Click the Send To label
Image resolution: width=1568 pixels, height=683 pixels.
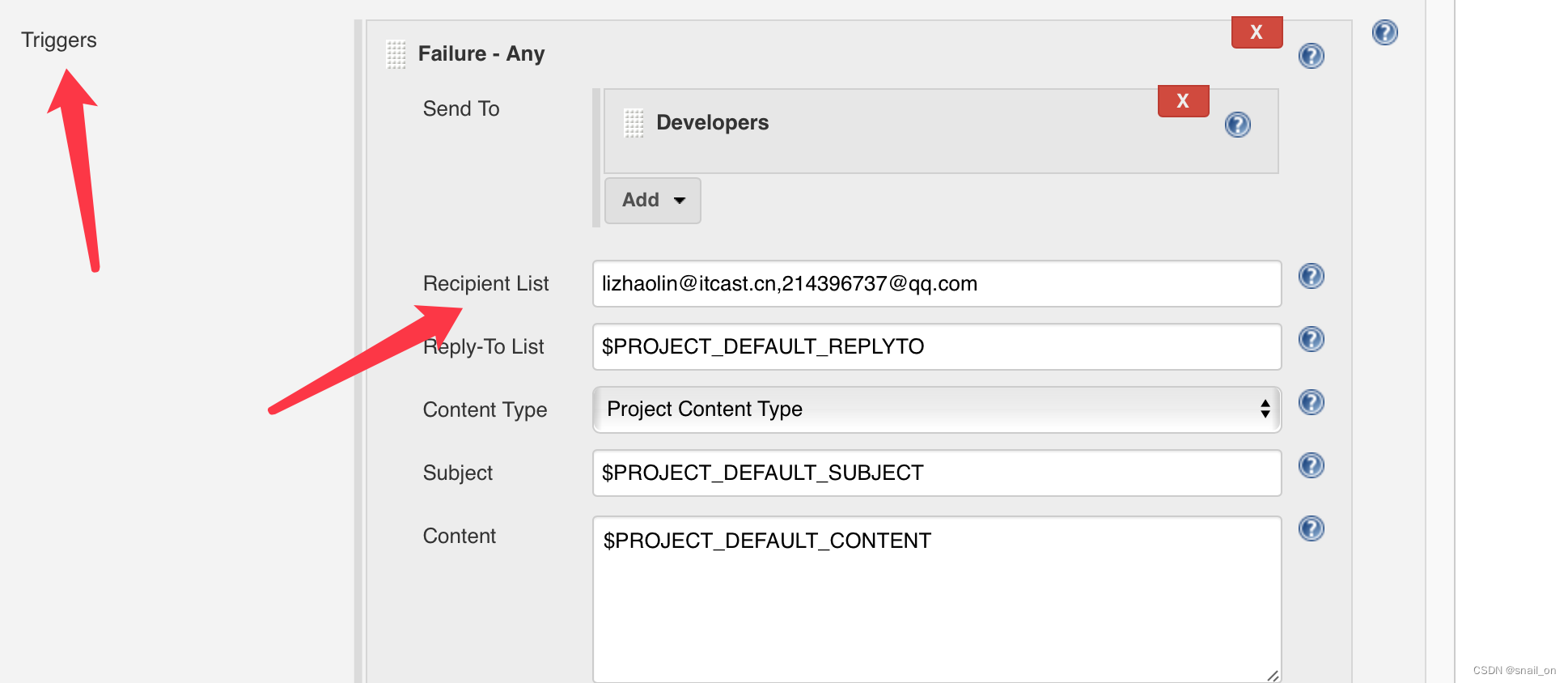[x=461, y=108]
